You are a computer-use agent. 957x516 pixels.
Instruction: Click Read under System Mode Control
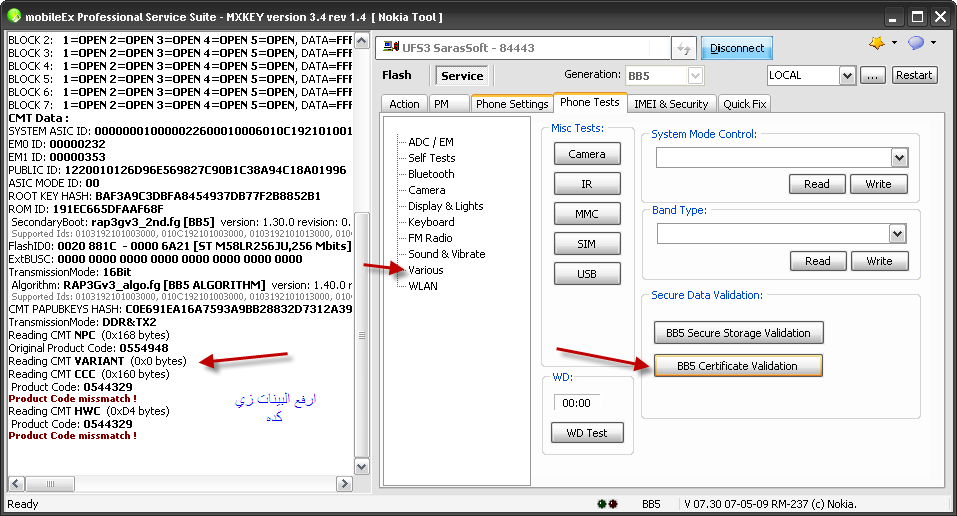pos(817,184)
